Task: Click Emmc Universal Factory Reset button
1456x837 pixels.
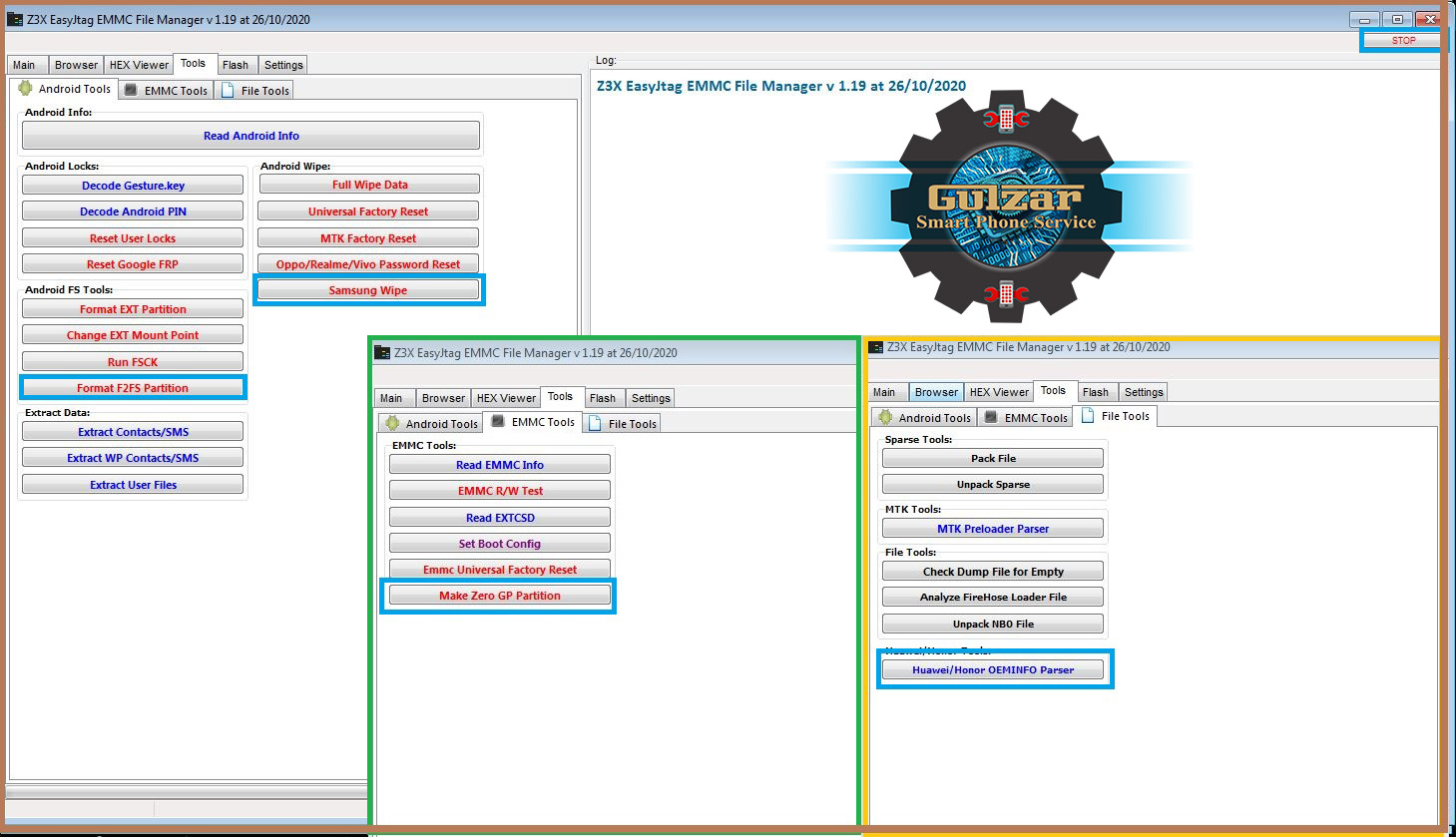Action: [500, 570]
